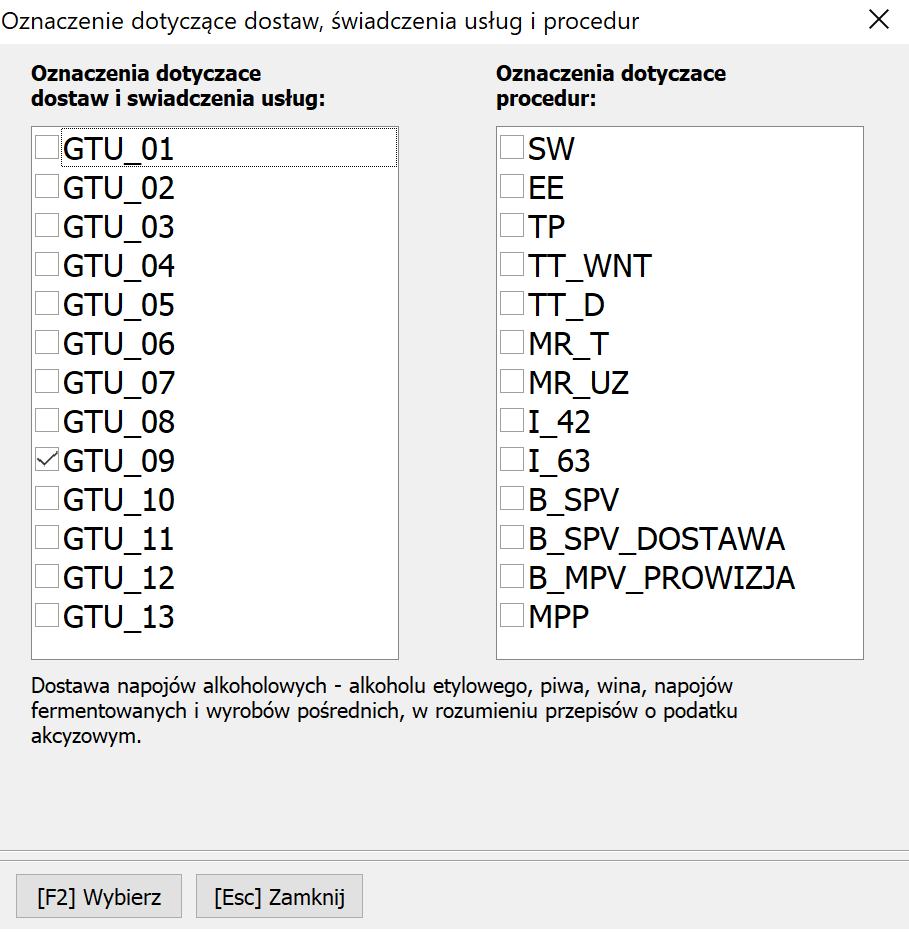Tick the TT_WNT checkbox
This screenshot has height=932, width=909.
[512, 264]
